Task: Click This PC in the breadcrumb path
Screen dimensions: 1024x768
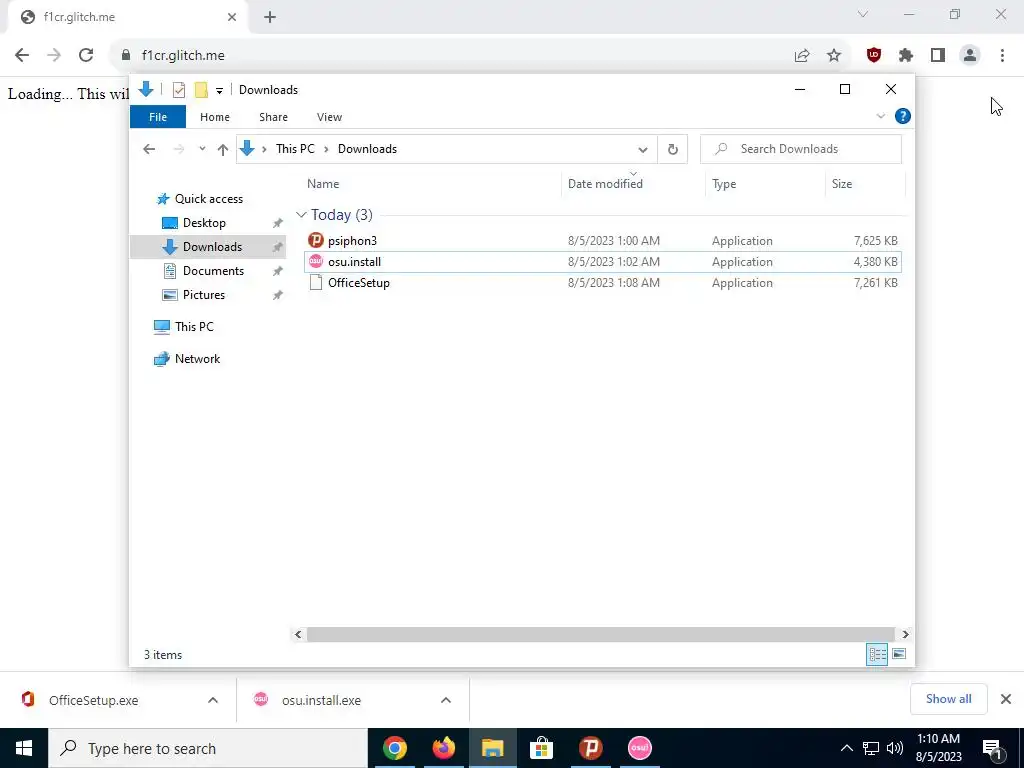Action: [295, 149]
